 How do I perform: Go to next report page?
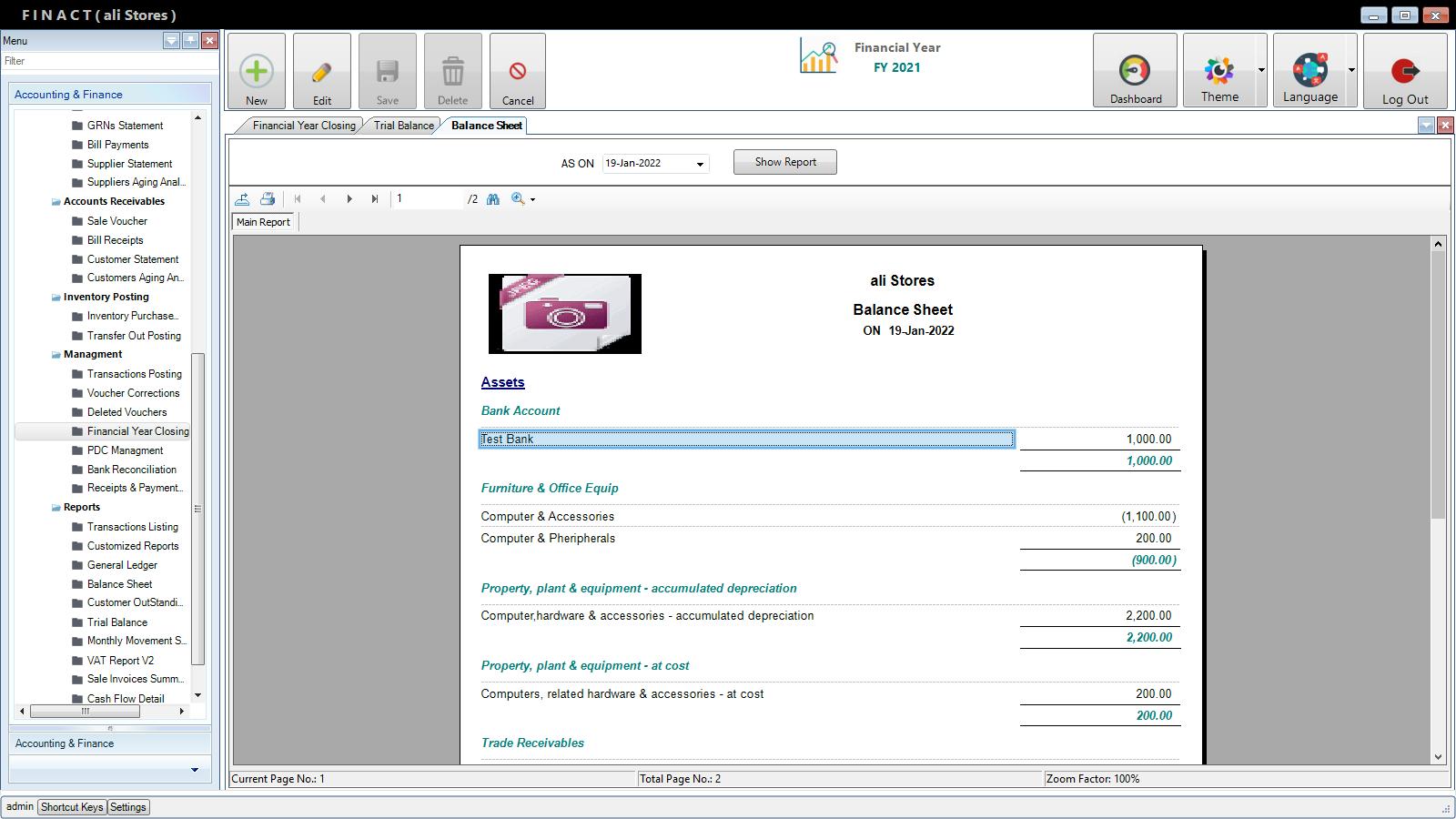[x=349, y=199]
